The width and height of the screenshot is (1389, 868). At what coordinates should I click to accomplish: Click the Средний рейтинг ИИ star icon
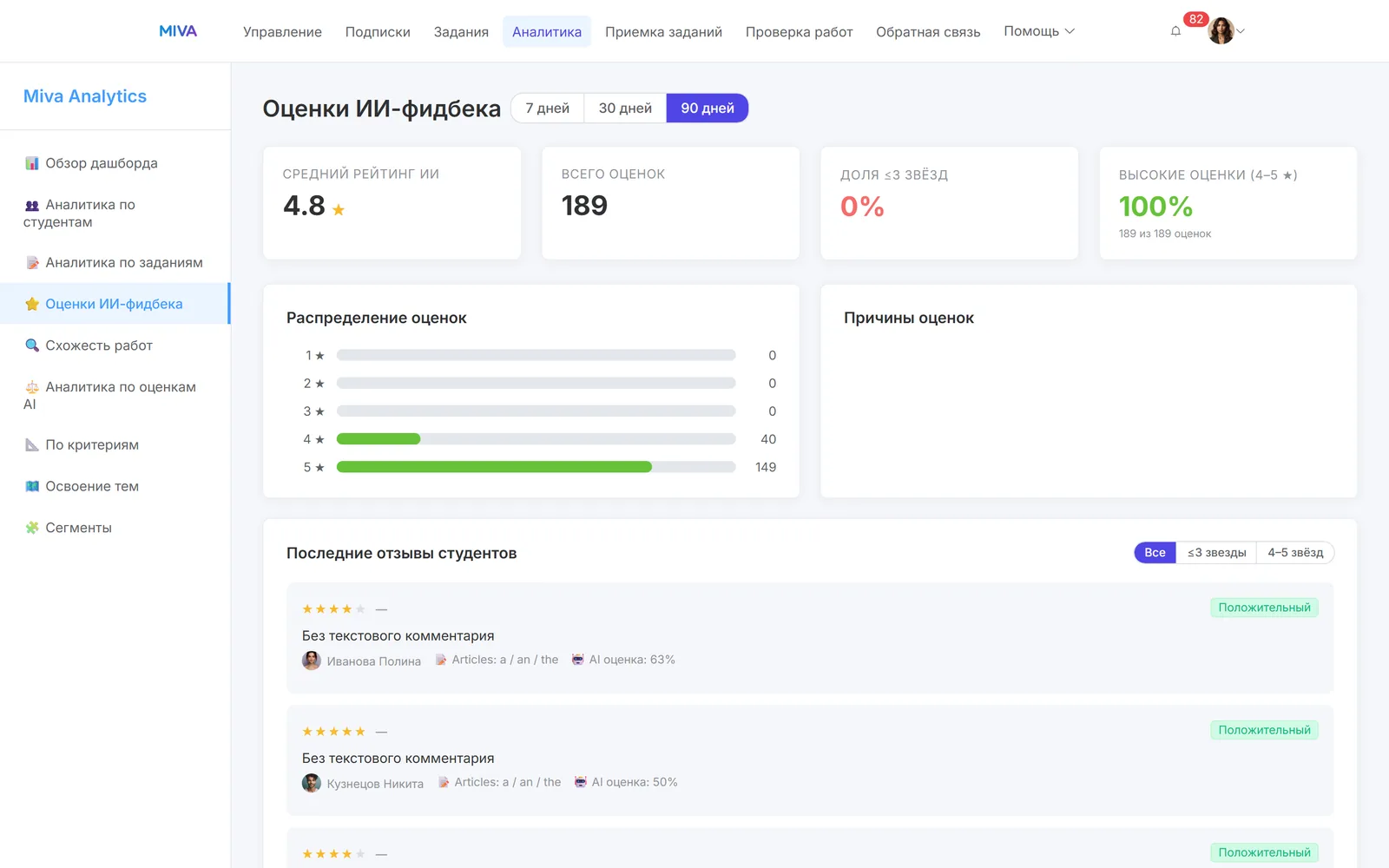coord(339,210)
